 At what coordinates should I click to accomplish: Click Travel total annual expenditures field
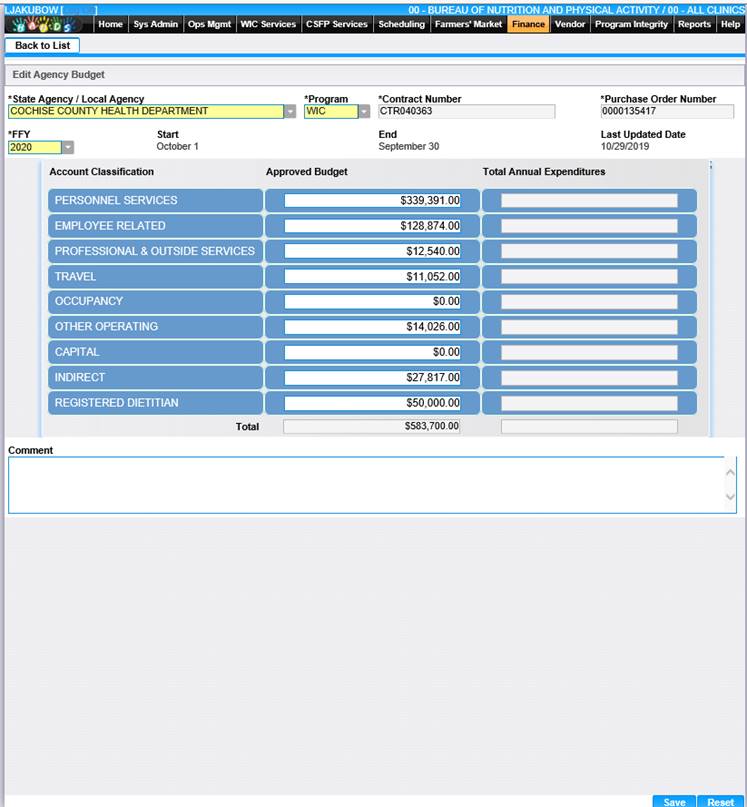589,276
